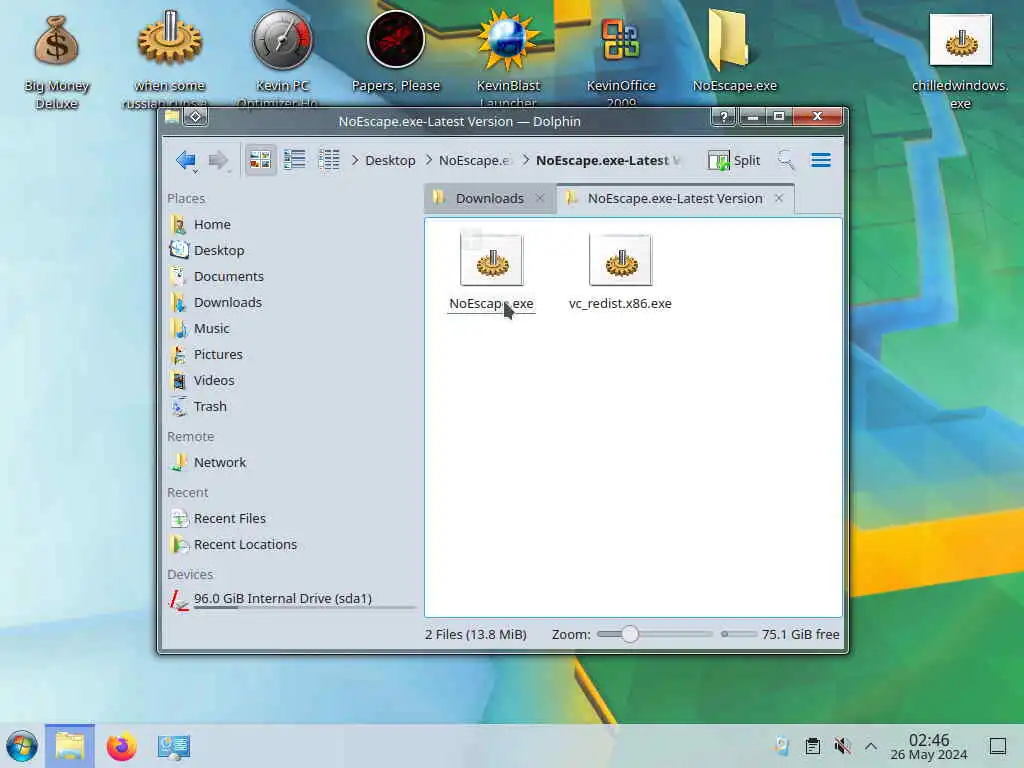Open Dolphin window menu icon in title bar

(x=172, y=117)
